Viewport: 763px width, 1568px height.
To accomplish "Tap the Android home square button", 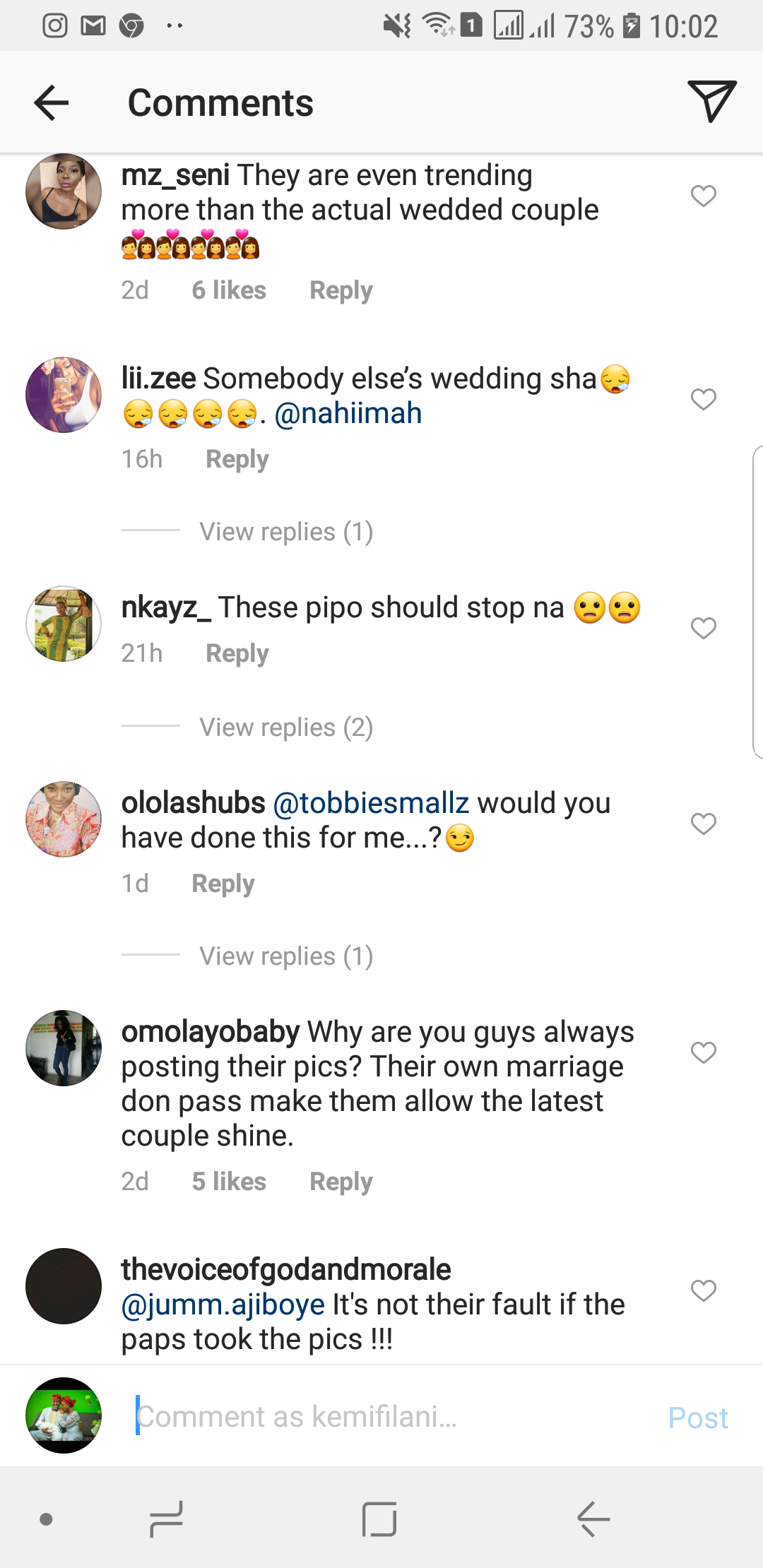I will pos(379,1519).
